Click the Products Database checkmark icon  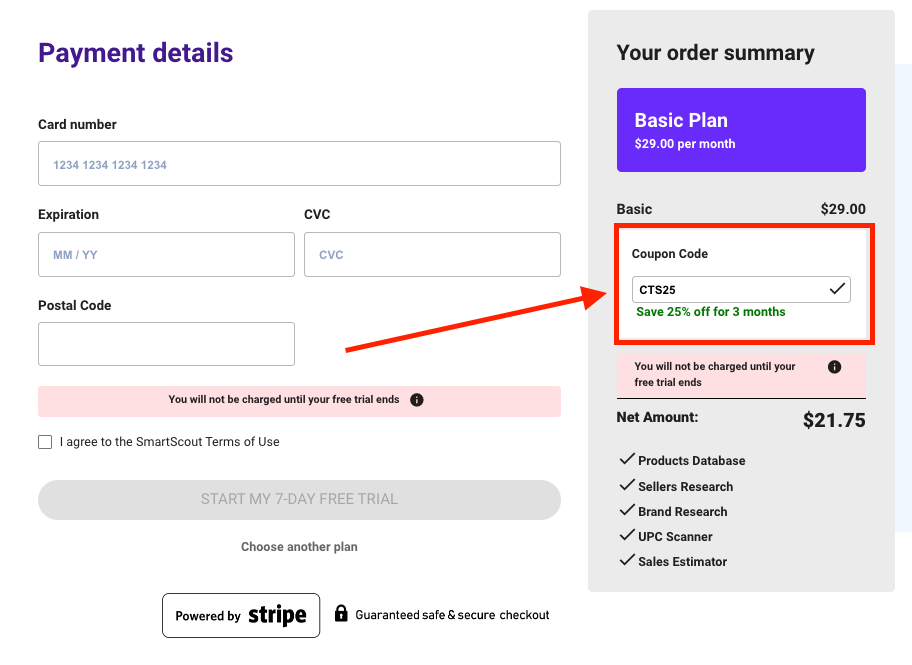pyautogui.click(x=627, y=459)
